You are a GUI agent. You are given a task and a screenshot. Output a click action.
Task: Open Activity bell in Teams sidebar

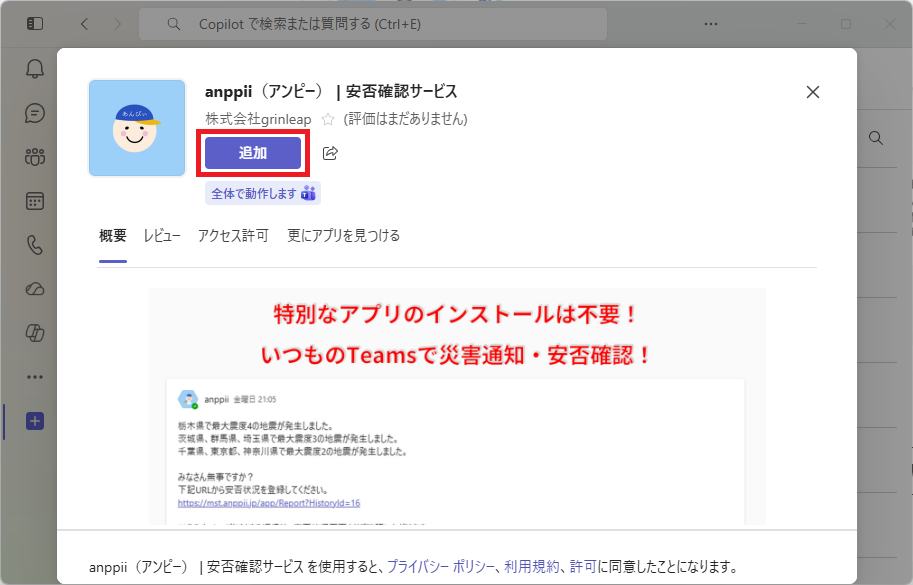[35, 69]
